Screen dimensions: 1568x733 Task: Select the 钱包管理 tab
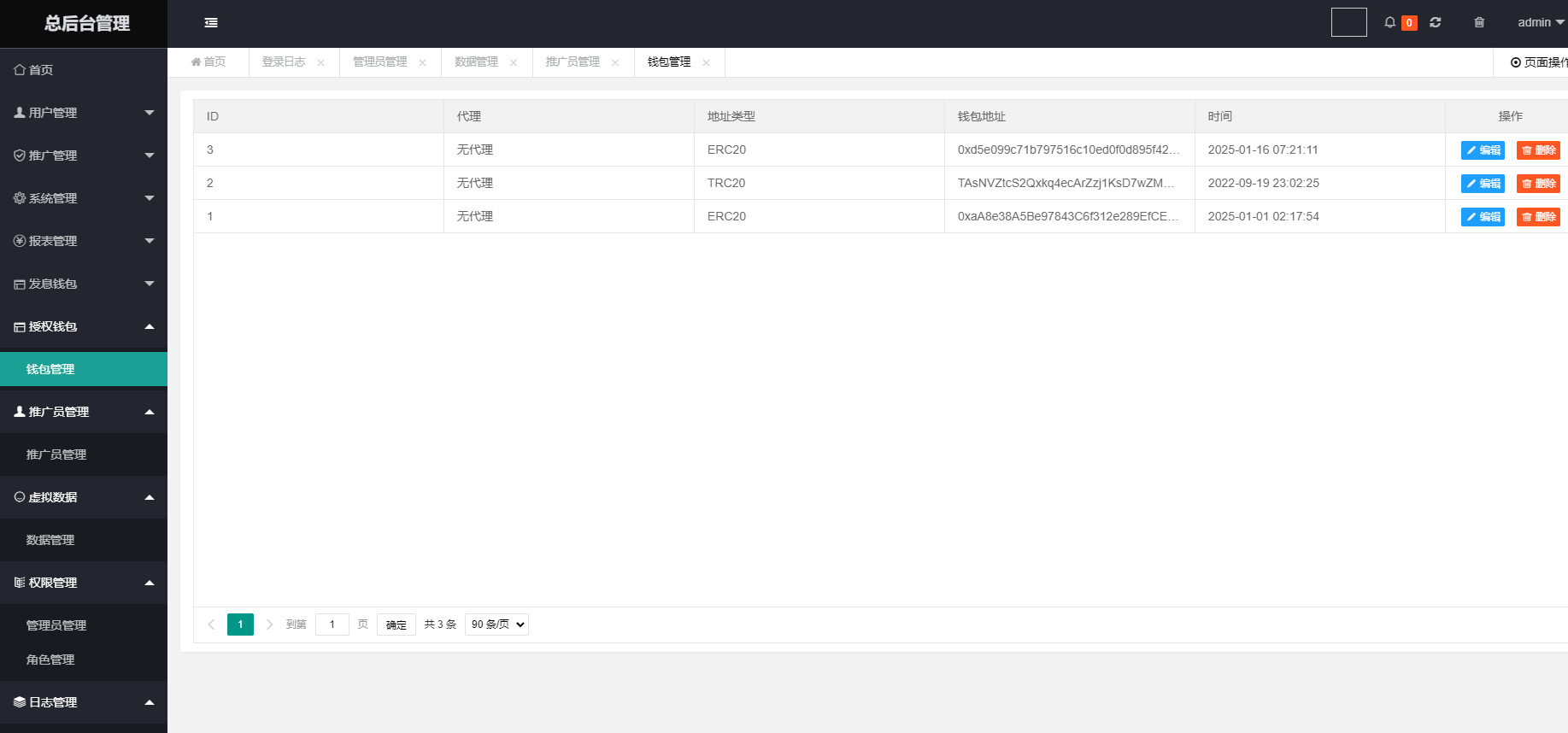(x=669, y=62)
